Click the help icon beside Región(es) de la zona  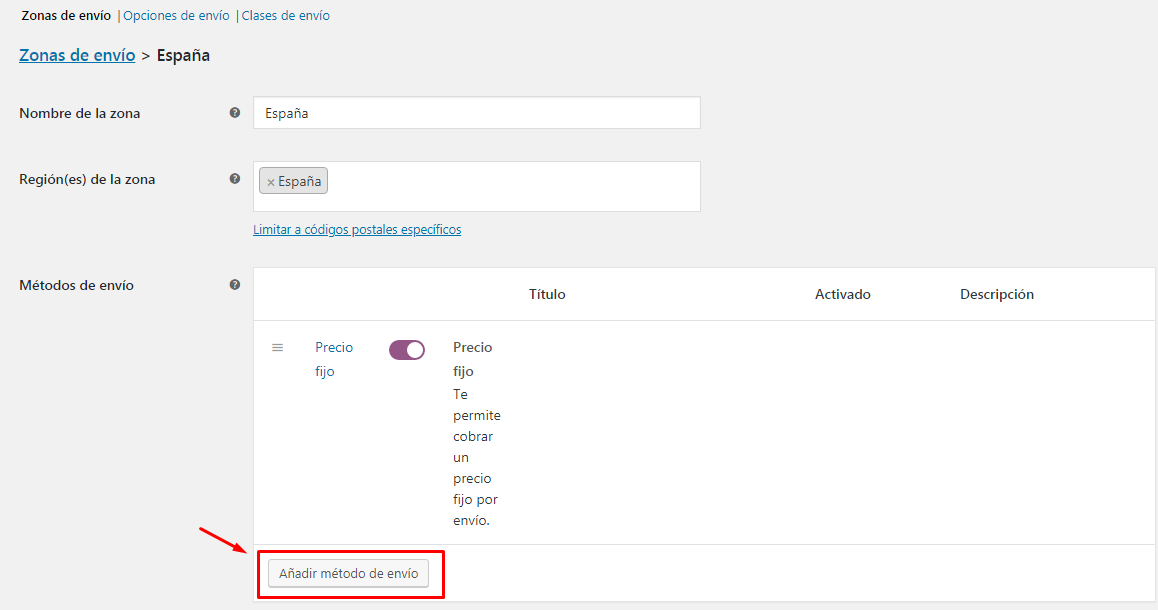tap(235, 179)
